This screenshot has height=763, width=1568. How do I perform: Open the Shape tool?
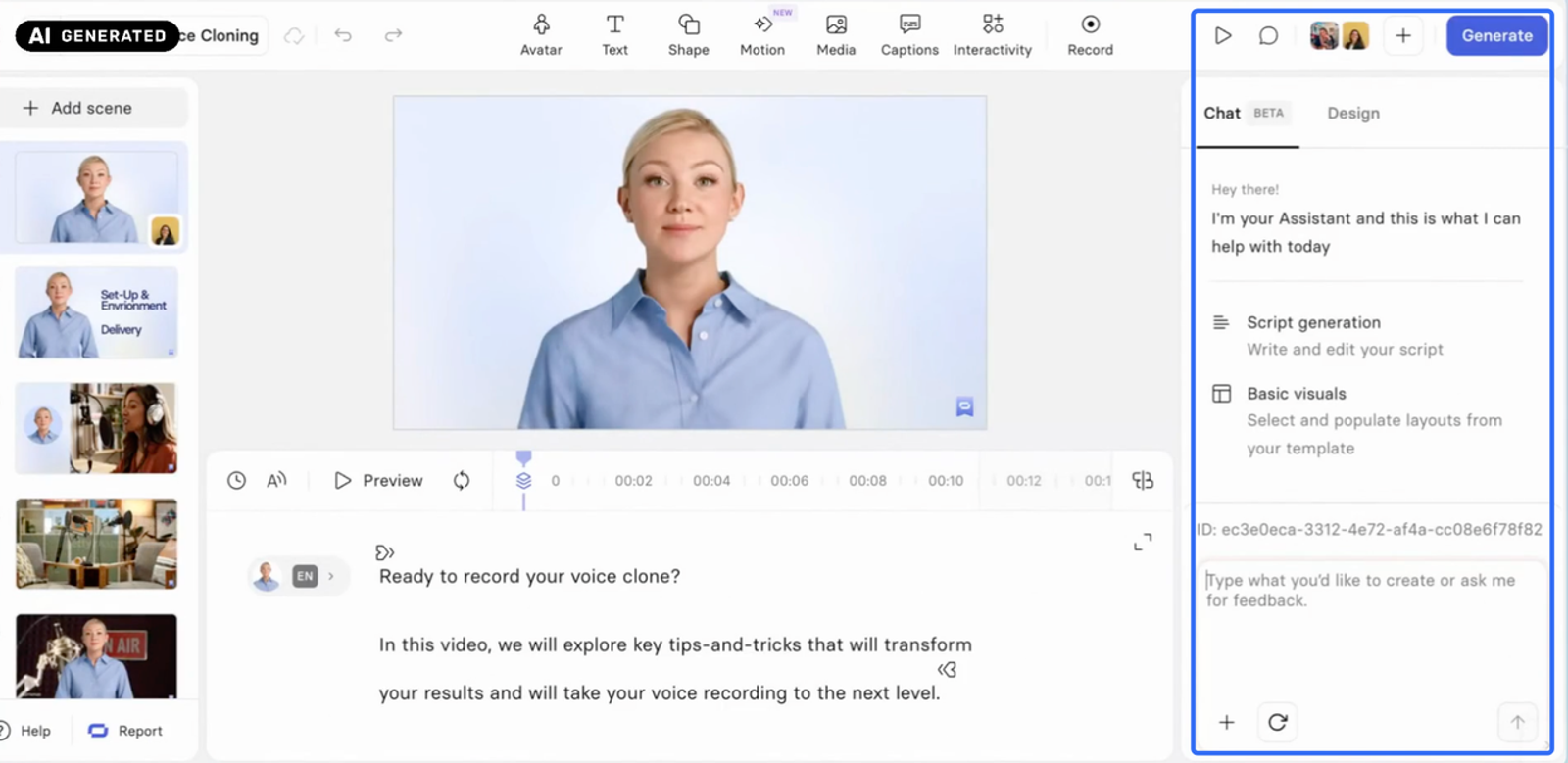tap(688, 35)
